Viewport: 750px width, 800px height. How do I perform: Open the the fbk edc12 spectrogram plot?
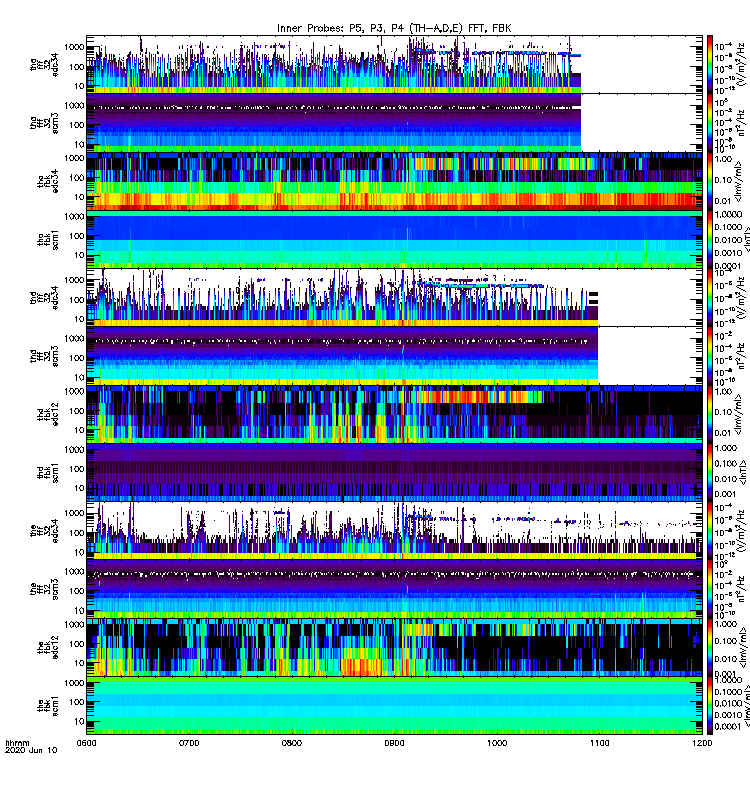click(394, 647)
